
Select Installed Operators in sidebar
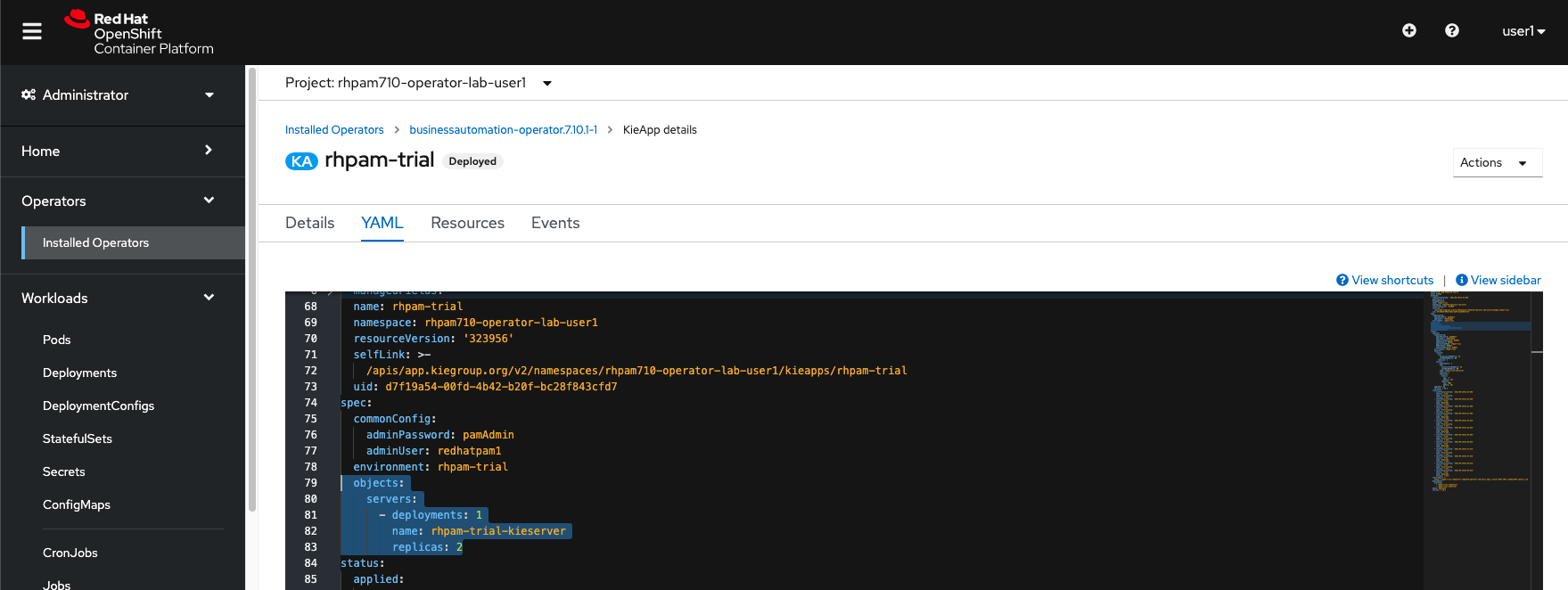pyautogui.click(x=133, y=242)
